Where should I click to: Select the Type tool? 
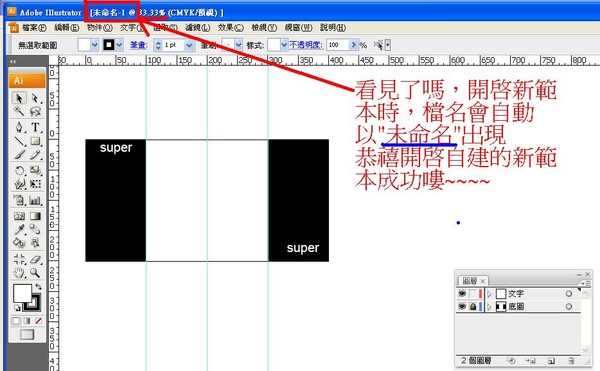(x=35, y=127)
